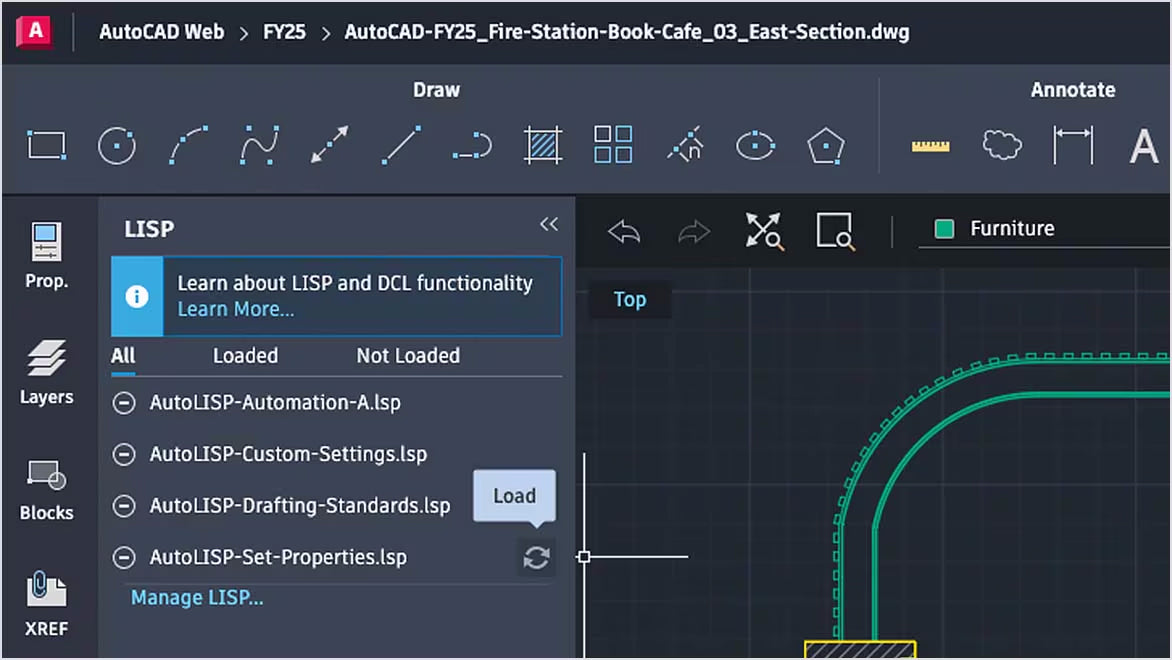The width and height of the screenshot is (1172, 660).
Task: Collapse the LISP panel with double chevron
Action: pyautogui.click(x=549, y=224)
